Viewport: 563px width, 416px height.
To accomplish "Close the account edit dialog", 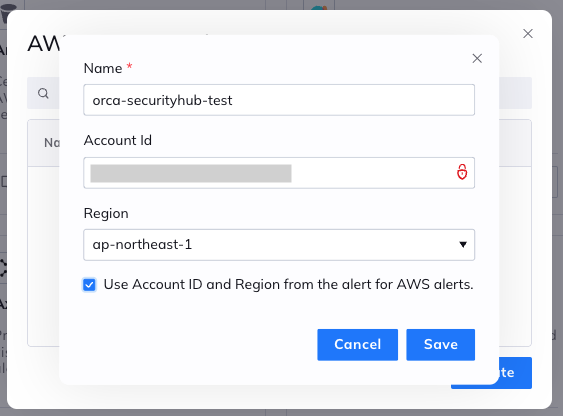I will click(477, 58).
